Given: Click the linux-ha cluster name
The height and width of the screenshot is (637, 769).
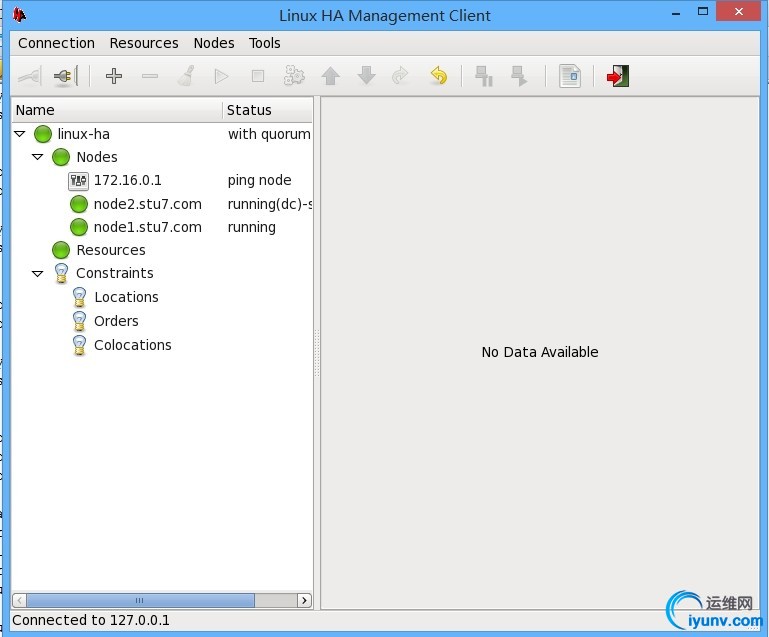Looking at the screenshot, I should (83, 134).
